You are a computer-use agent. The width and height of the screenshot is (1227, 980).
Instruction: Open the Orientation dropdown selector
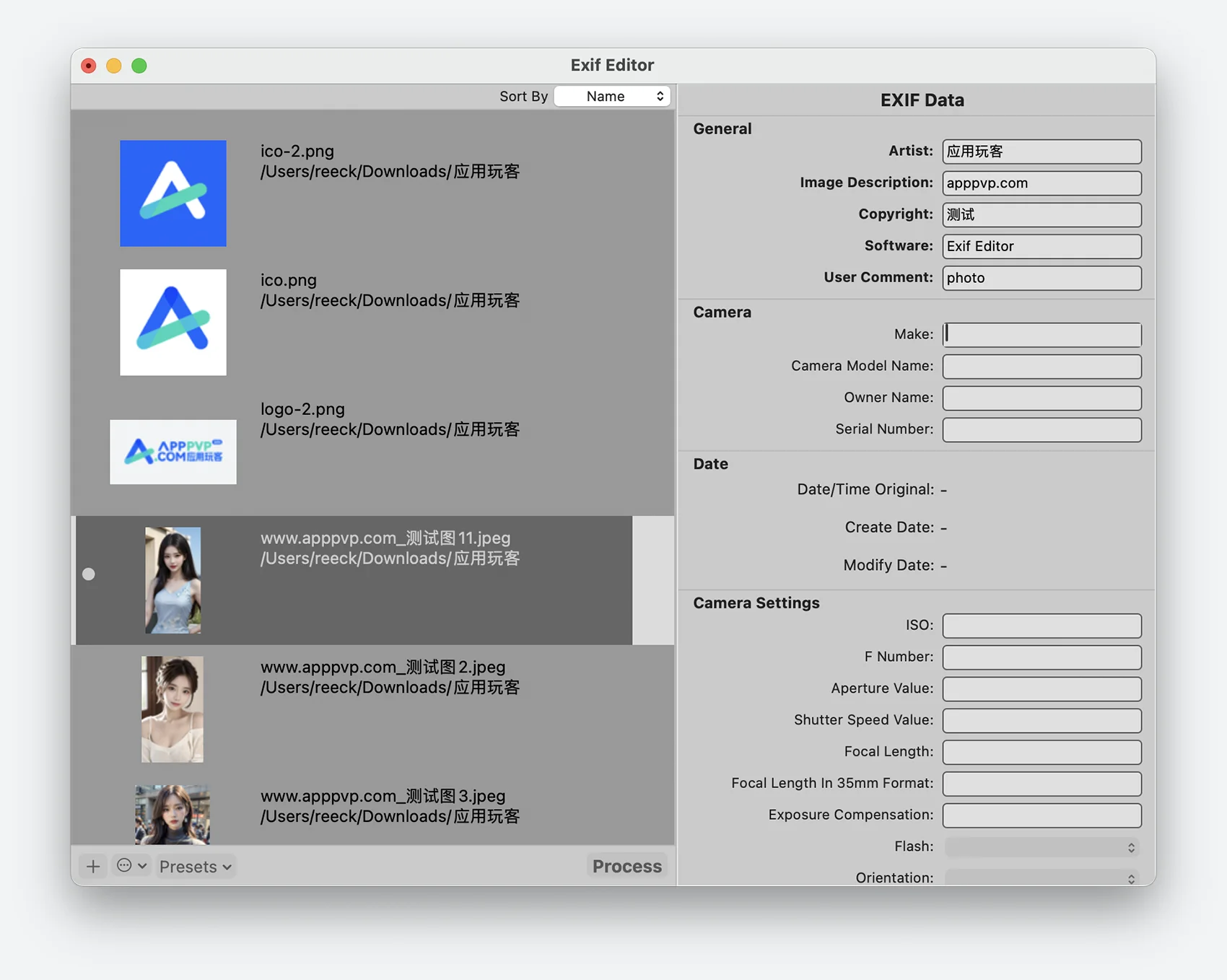click(x=1042, y=878)
